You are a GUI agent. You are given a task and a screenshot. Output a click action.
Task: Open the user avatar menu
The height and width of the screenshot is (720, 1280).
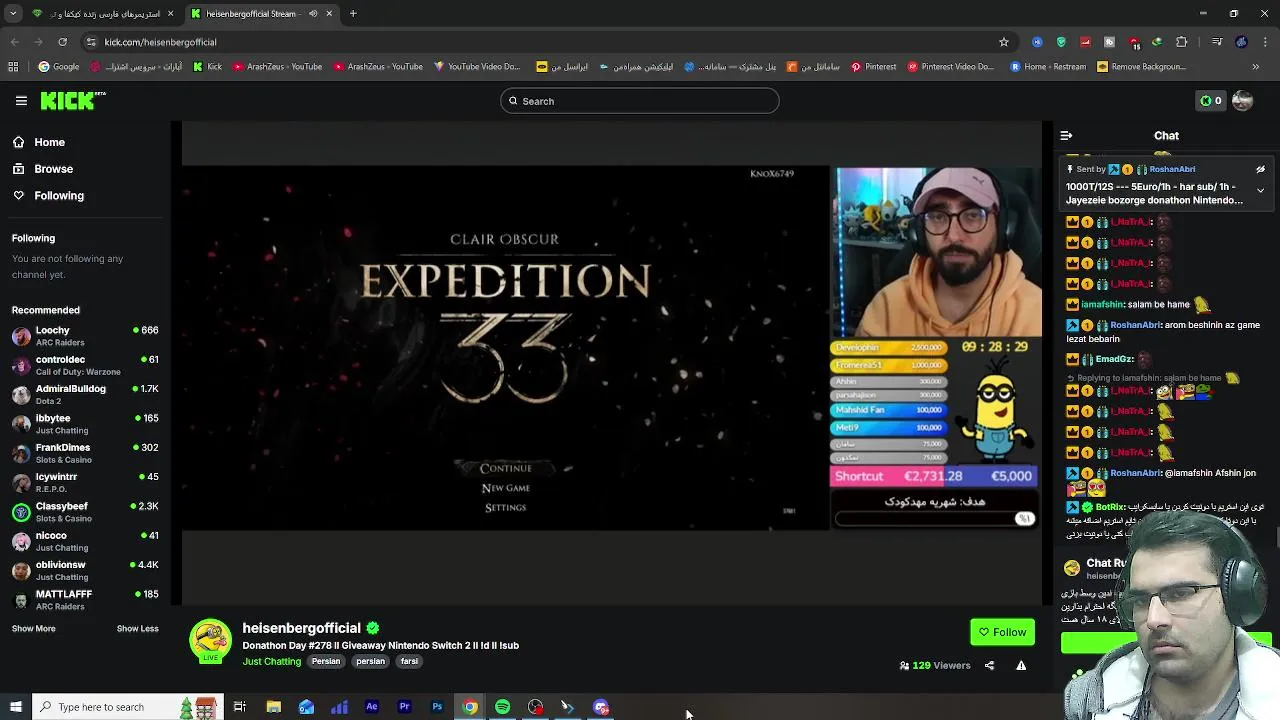(x=1242, y=100)
